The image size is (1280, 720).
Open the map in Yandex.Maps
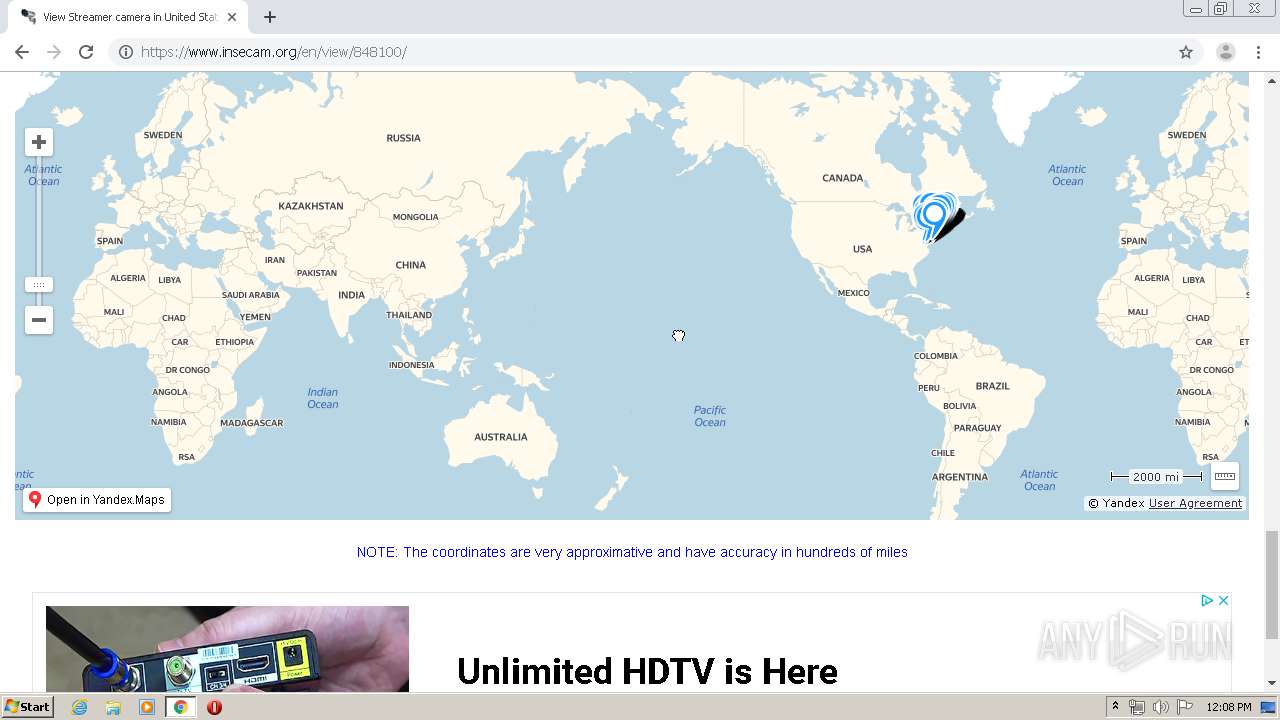(x=97, y=500)
